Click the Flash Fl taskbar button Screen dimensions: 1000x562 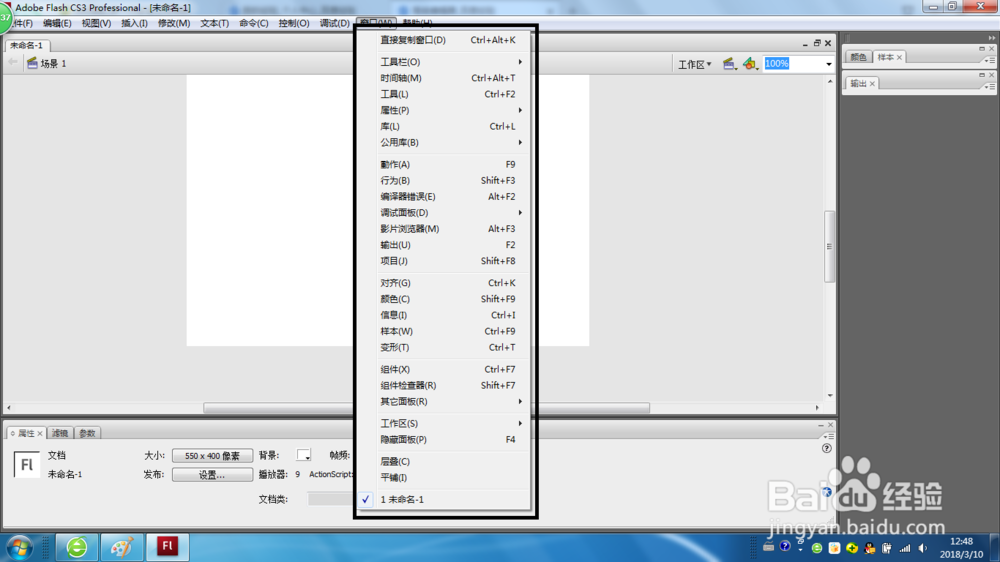[167, 547]
